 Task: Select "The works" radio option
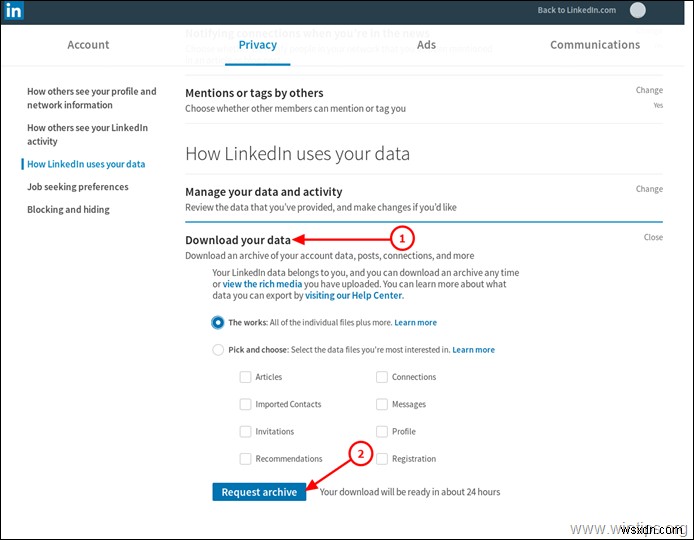click(218, 323)
